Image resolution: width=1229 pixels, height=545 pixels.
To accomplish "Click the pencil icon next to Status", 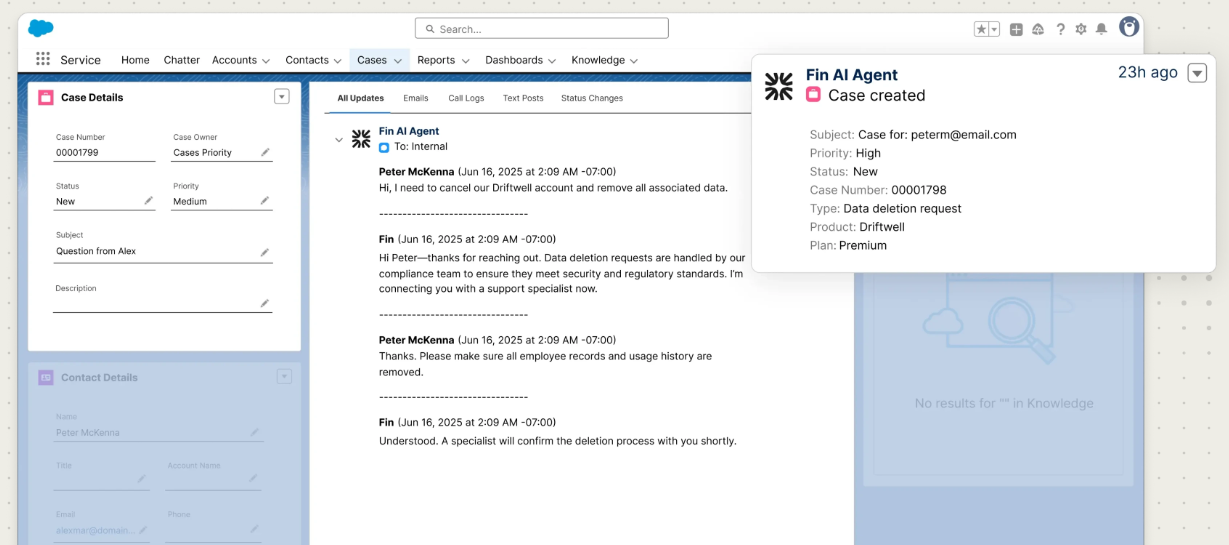I will (149, 201).
